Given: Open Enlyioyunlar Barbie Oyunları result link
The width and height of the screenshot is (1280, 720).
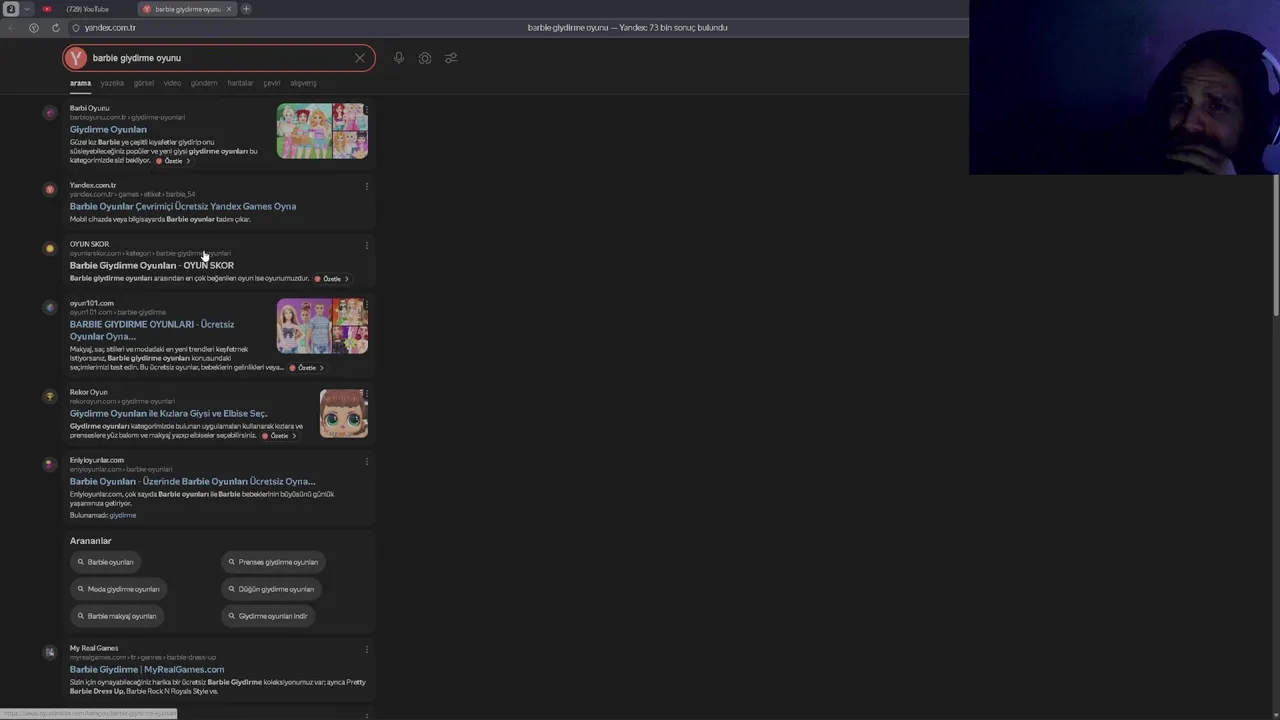Looking at the screenshot, I should (x=192, y=481).
